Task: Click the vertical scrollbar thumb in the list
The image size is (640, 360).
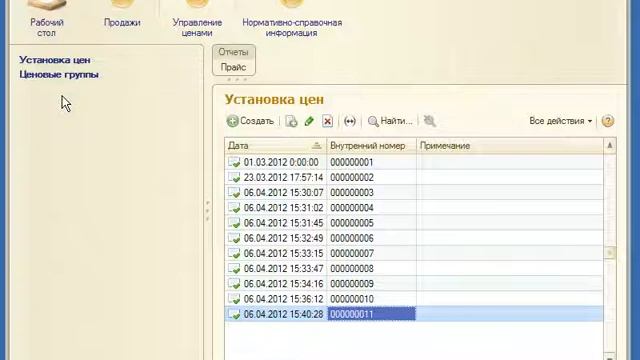Action: pyautogui.click(x=610, y=253)
